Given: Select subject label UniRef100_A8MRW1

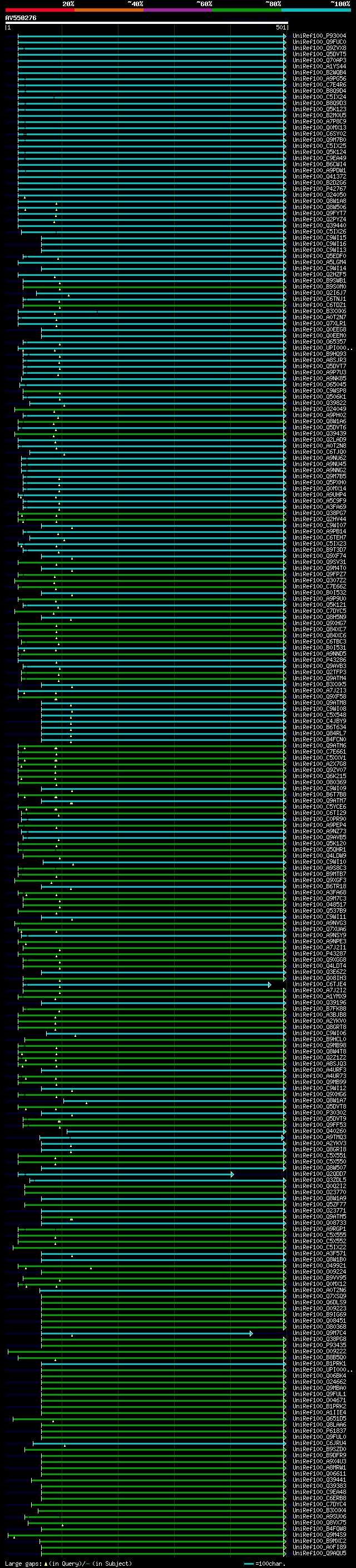Looking at the screenshot, I should click(x=319, y=1467).
